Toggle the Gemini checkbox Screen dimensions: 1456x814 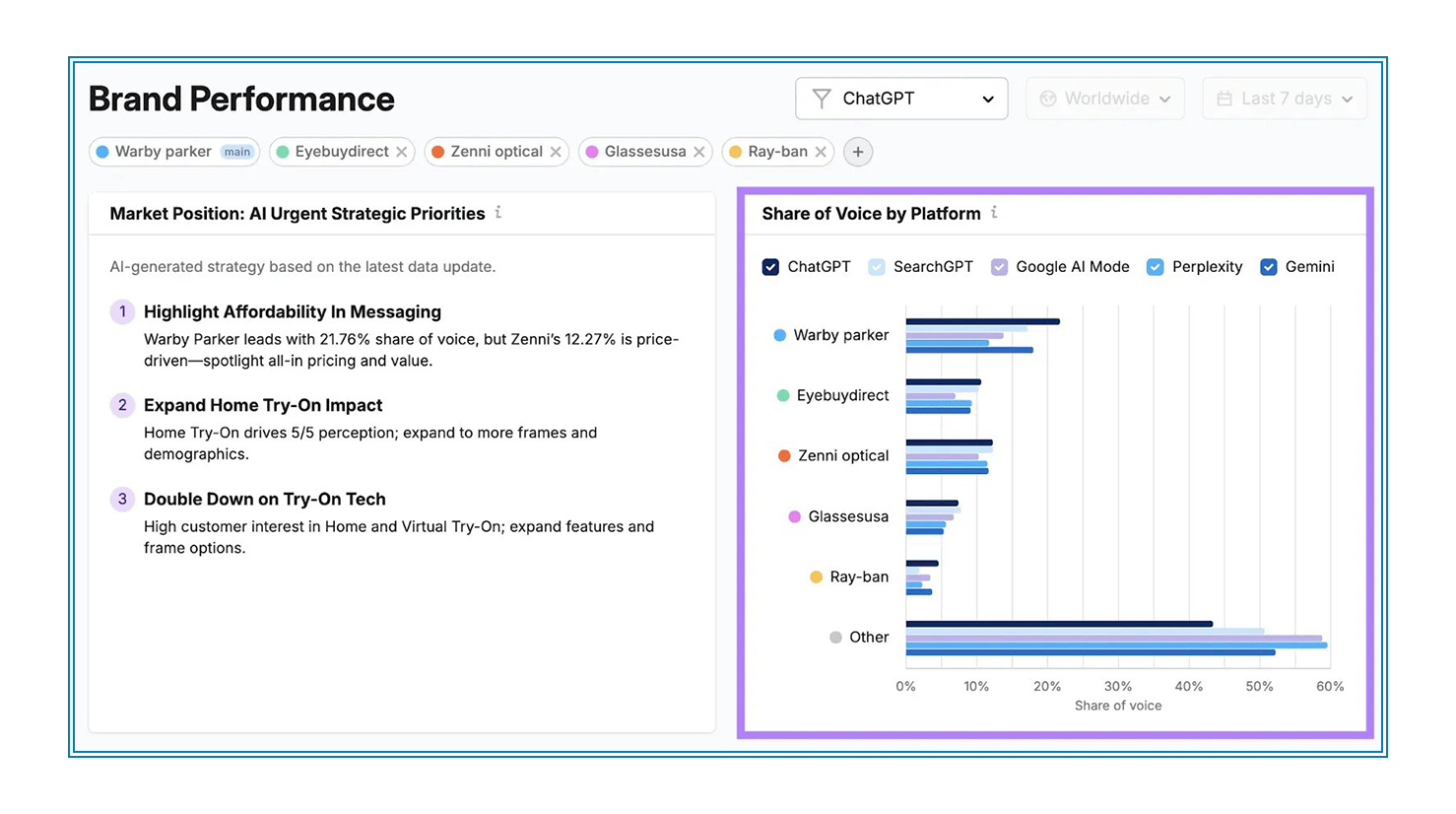click(x=1269, y=267)
